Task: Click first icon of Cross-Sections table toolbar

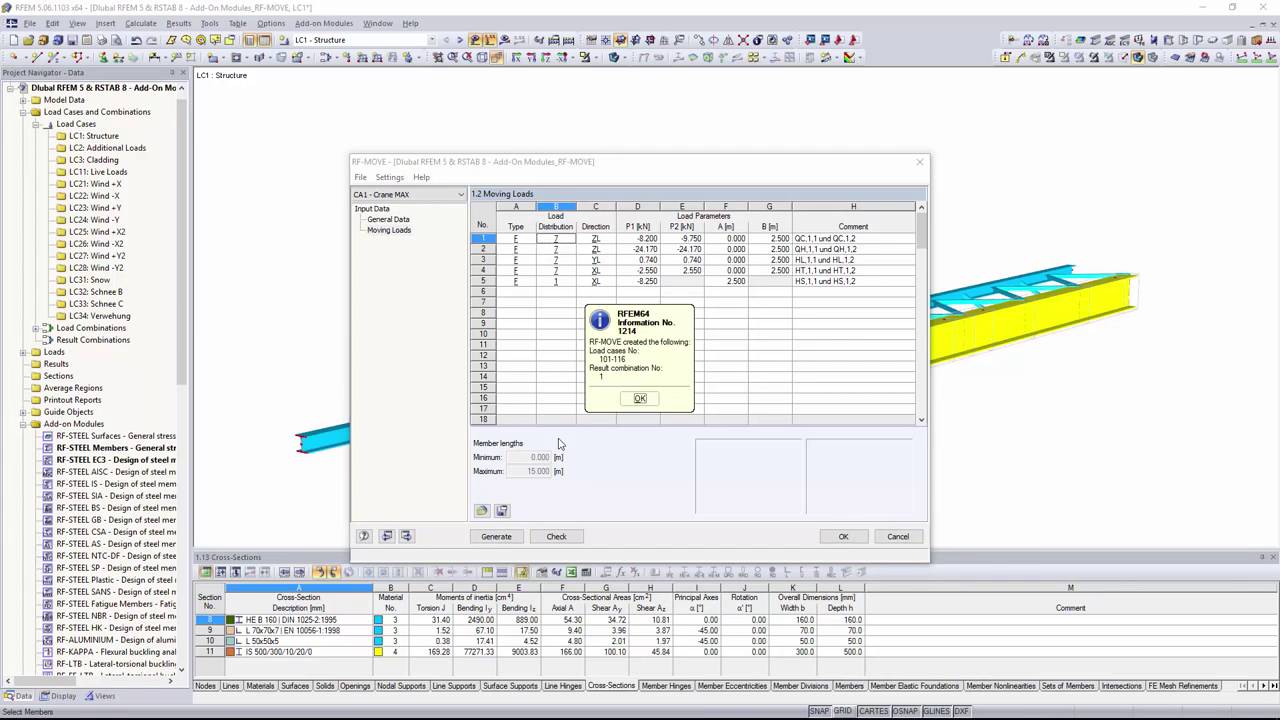Action: pos(206,572)
